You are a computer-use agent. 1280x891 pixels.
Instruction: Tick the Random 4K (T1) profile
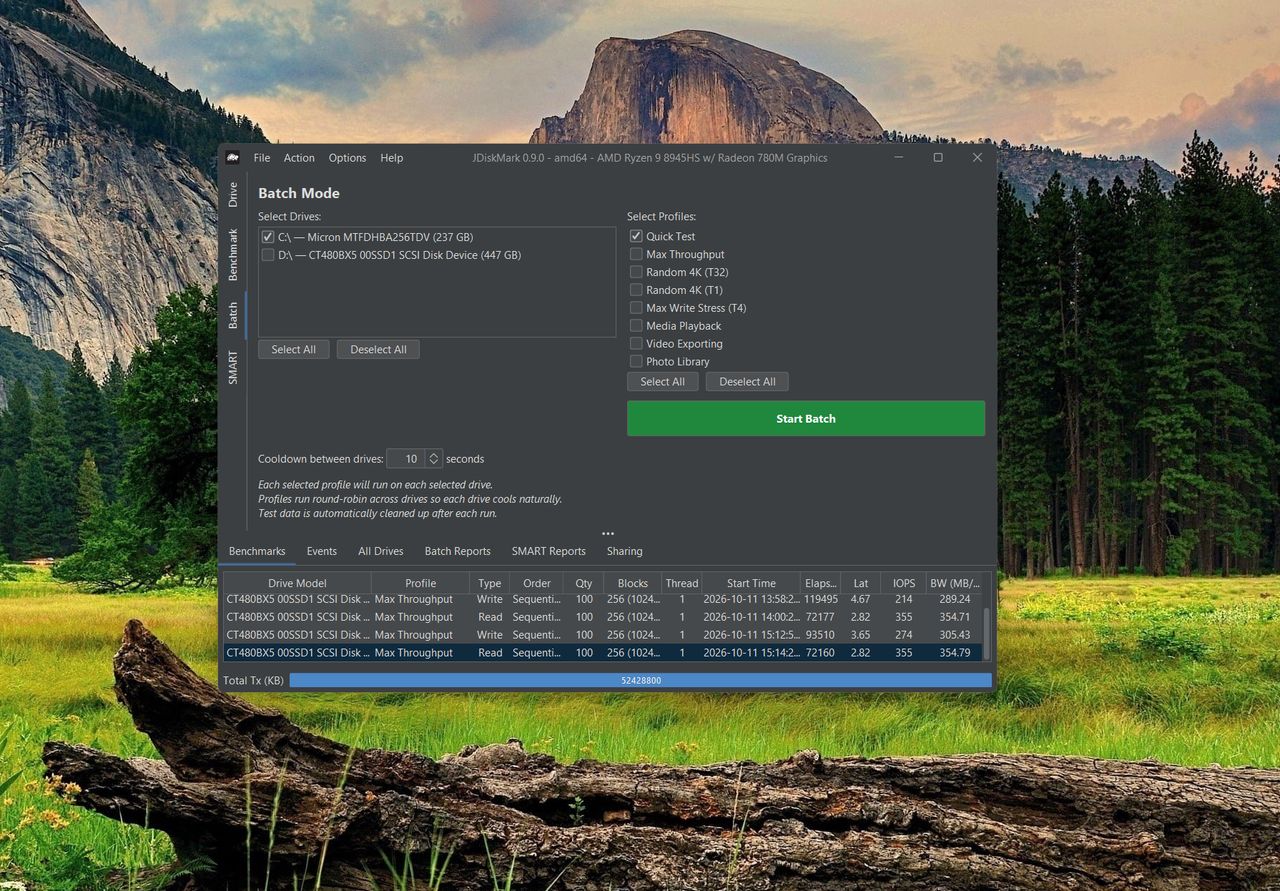click(636, 290)
